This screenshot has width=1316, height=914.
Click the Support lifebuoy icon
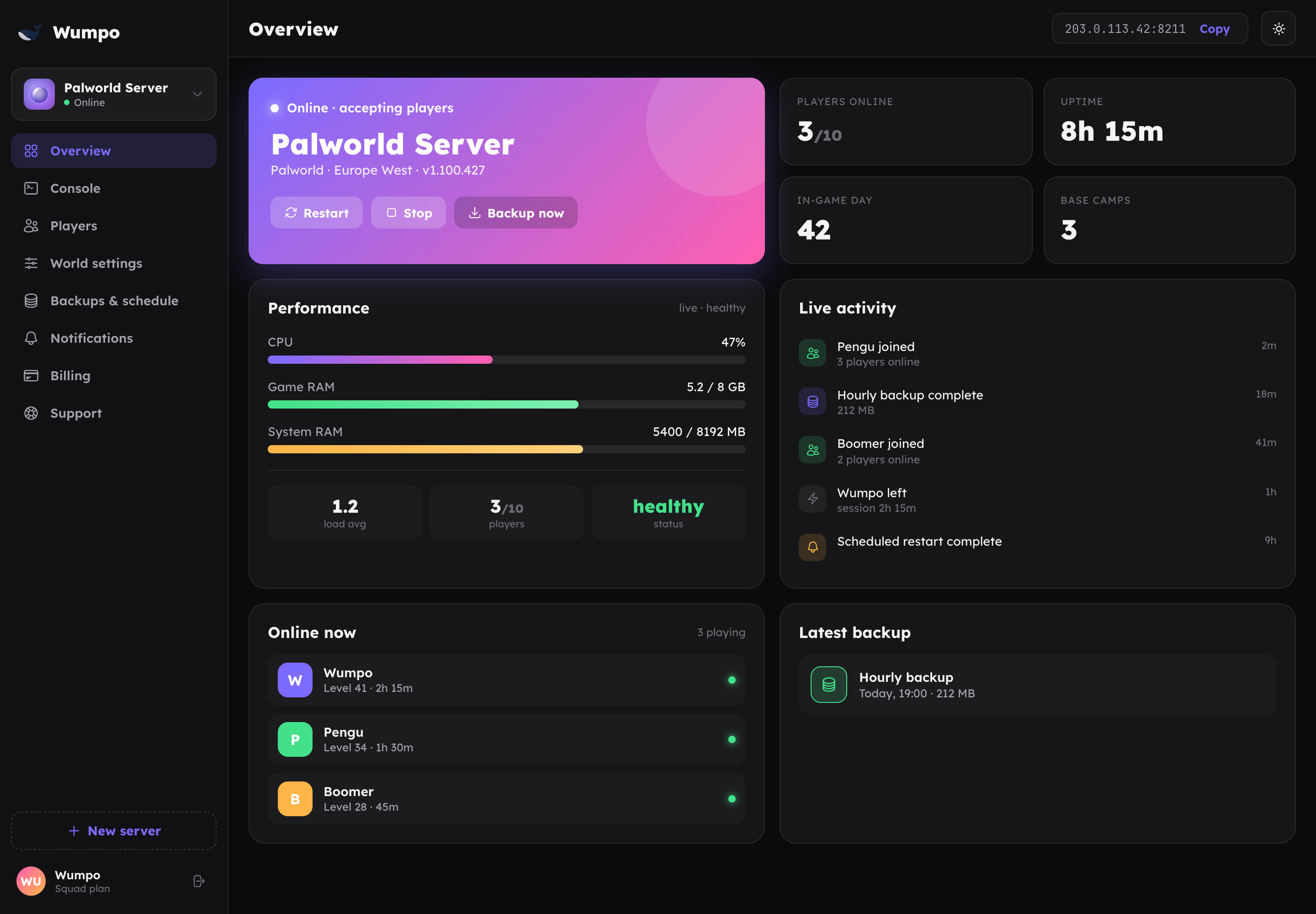click(x=31, y=414)
